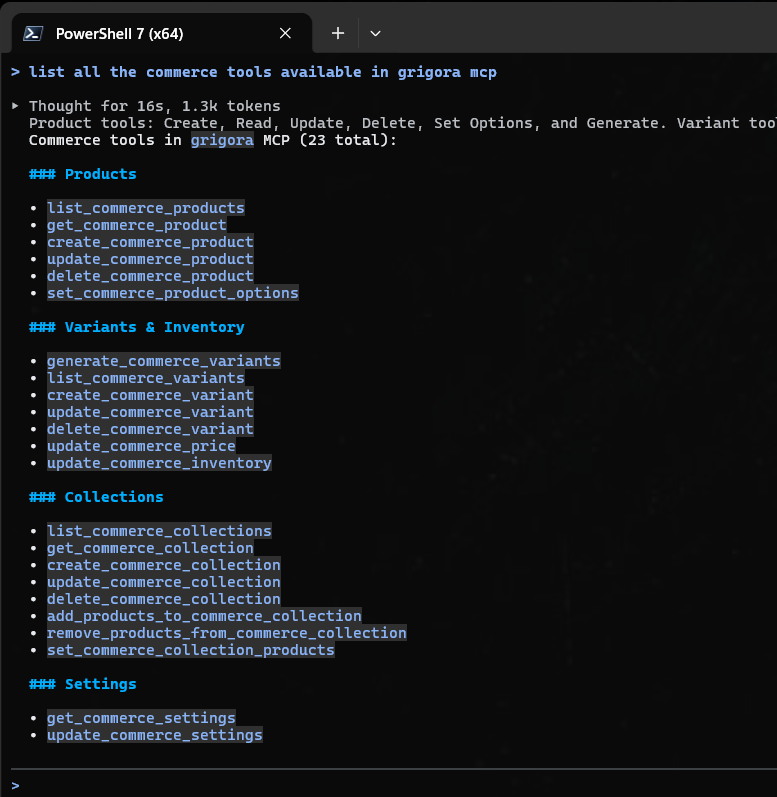Click 'set_commerce_product_options' entry
The width and height of the screenshot is (777, 797).
173,293
